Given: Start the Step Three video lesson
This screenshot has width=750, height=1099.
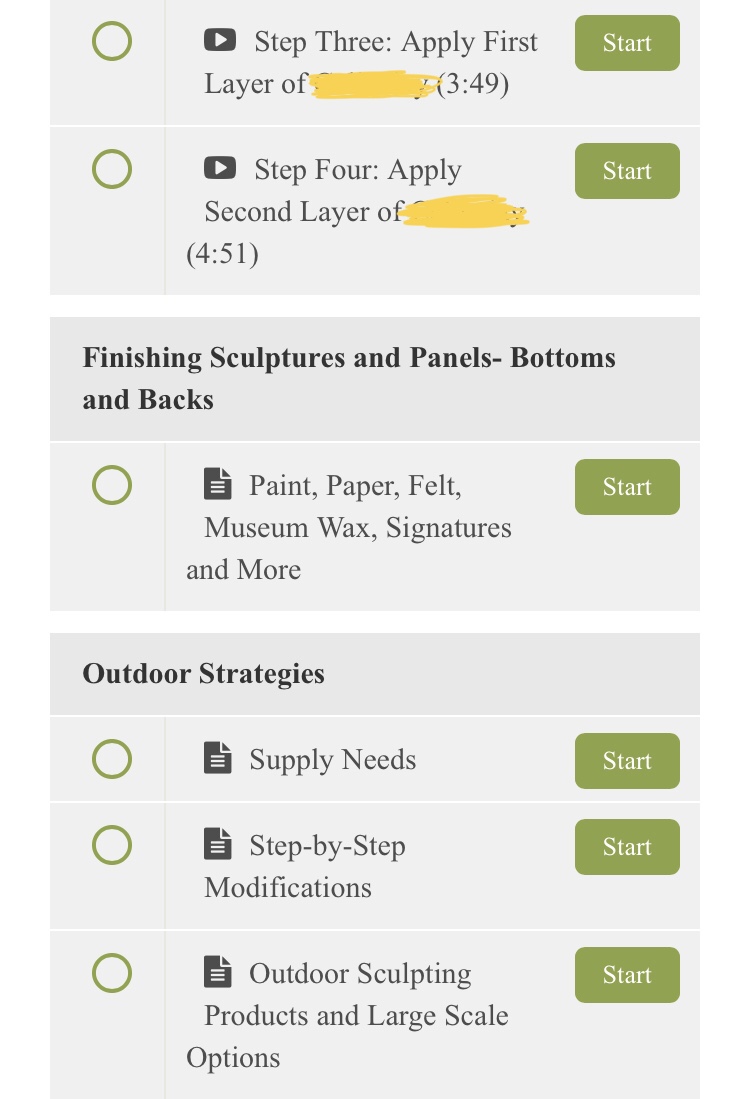Looking at the screenshot, I should pyautogui.click(x=627, y=43).
